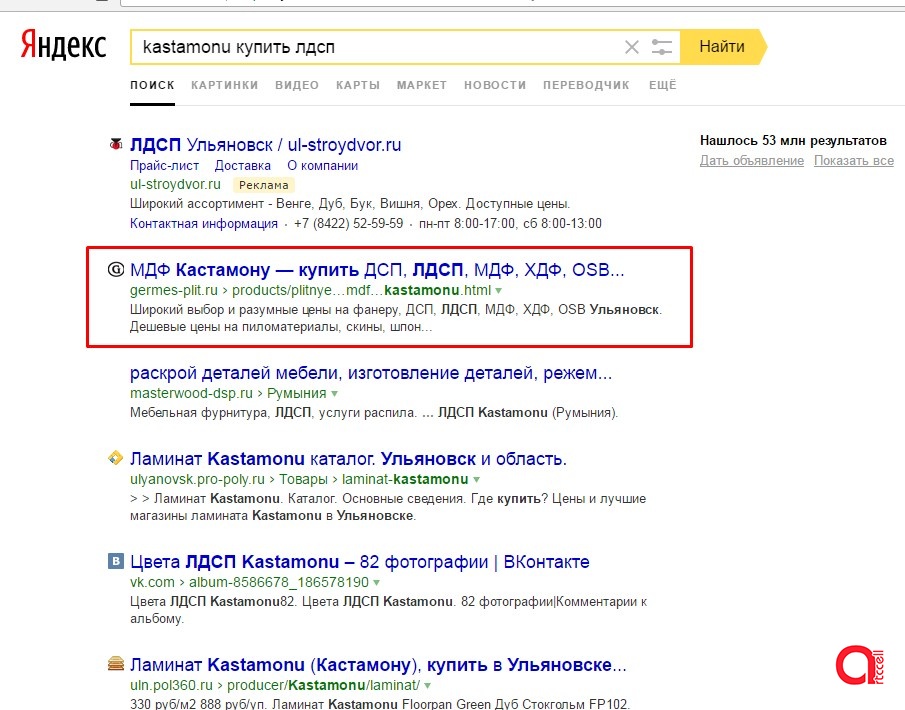
Task: Open 'Ламинат Kastamonu (Кастамону), купить' result title
Action: click(x=378, y=665)
